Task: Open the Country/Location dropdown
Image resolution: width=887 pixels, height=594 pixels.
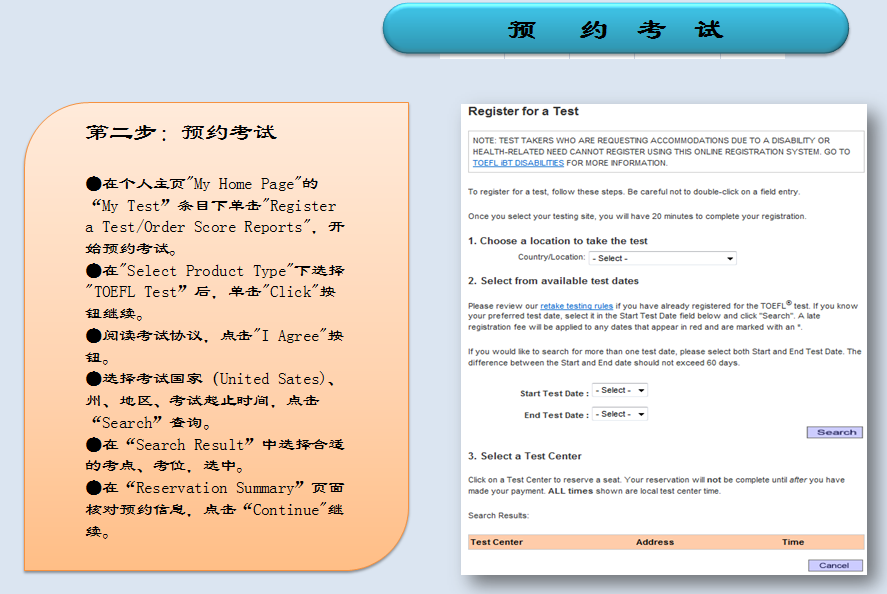Action: (x=662, y=258)
